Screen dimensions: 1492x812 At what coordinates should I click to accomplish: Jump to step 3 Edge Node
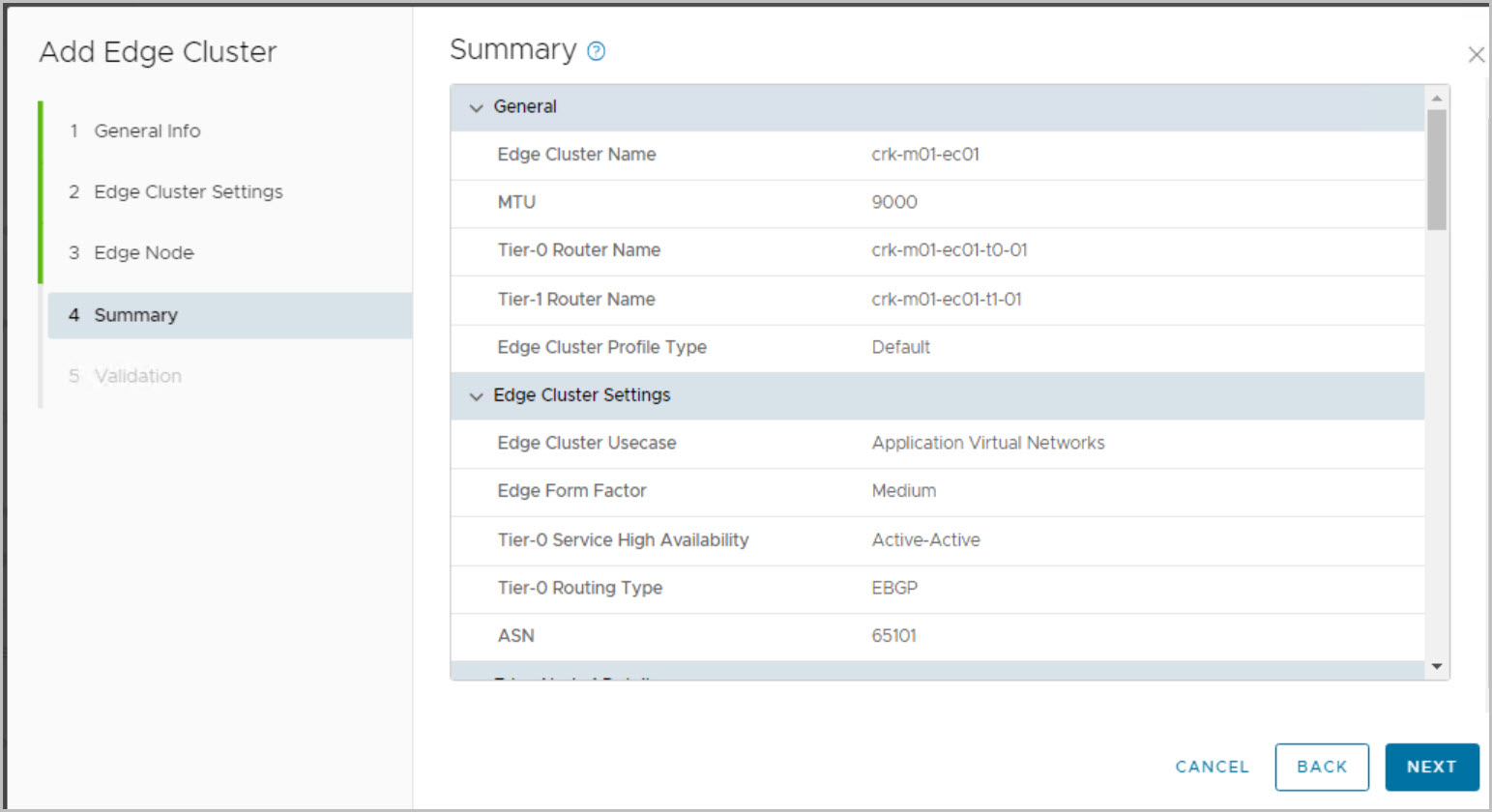point(143,253)
